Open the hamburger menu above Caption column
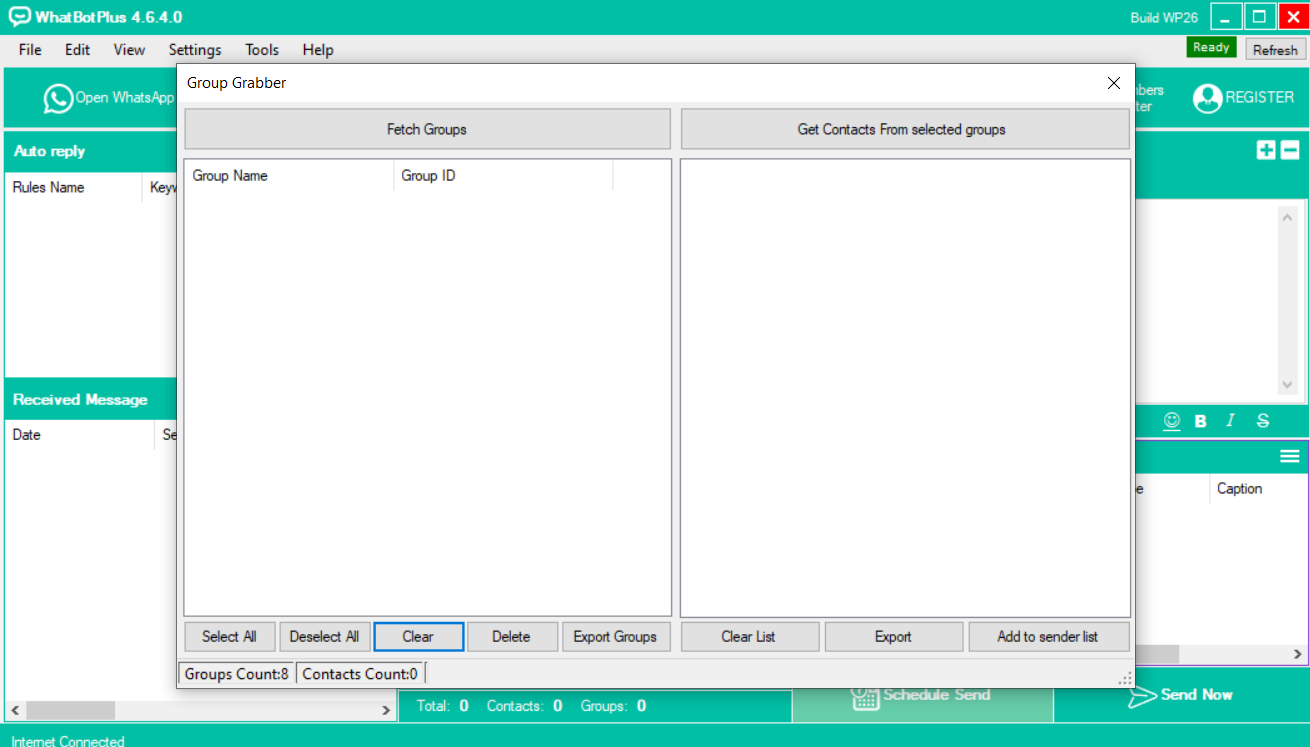The image size is (1310, 747). [x=1290, y=456]
